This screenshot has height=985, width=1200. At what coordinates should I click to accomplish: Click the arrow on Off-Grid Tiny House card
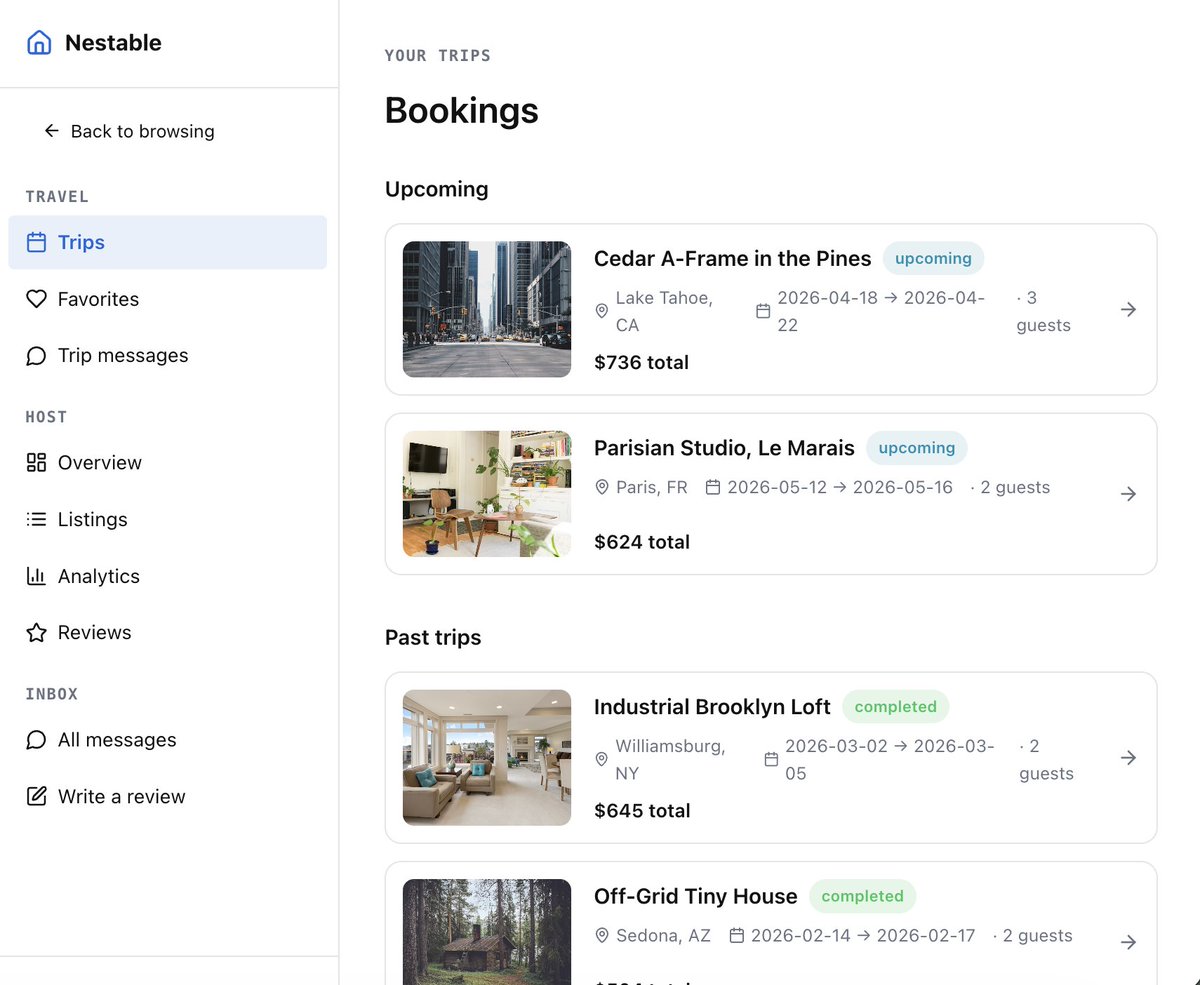click(1128, 942)
